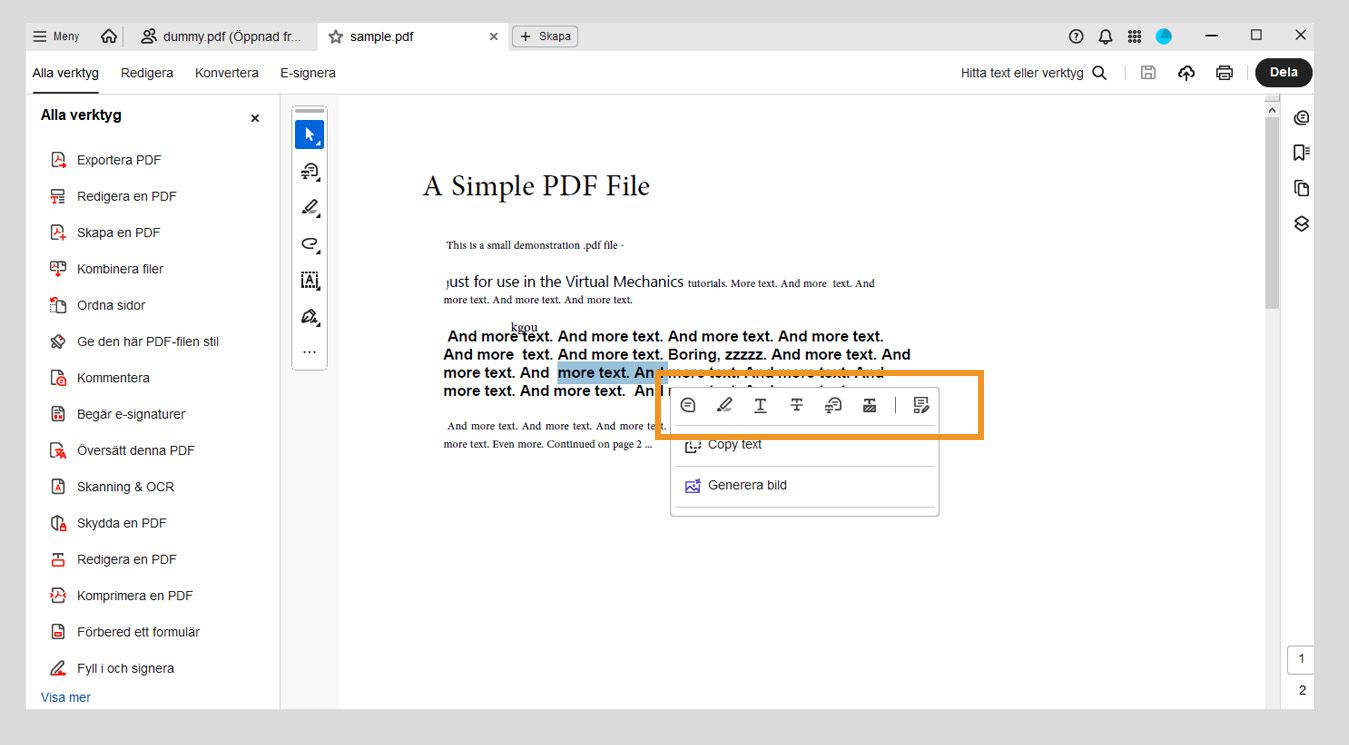Screen dimensions: 1349x745
Task: Close the Alla verktyg panel
Action: pos(254,118)
